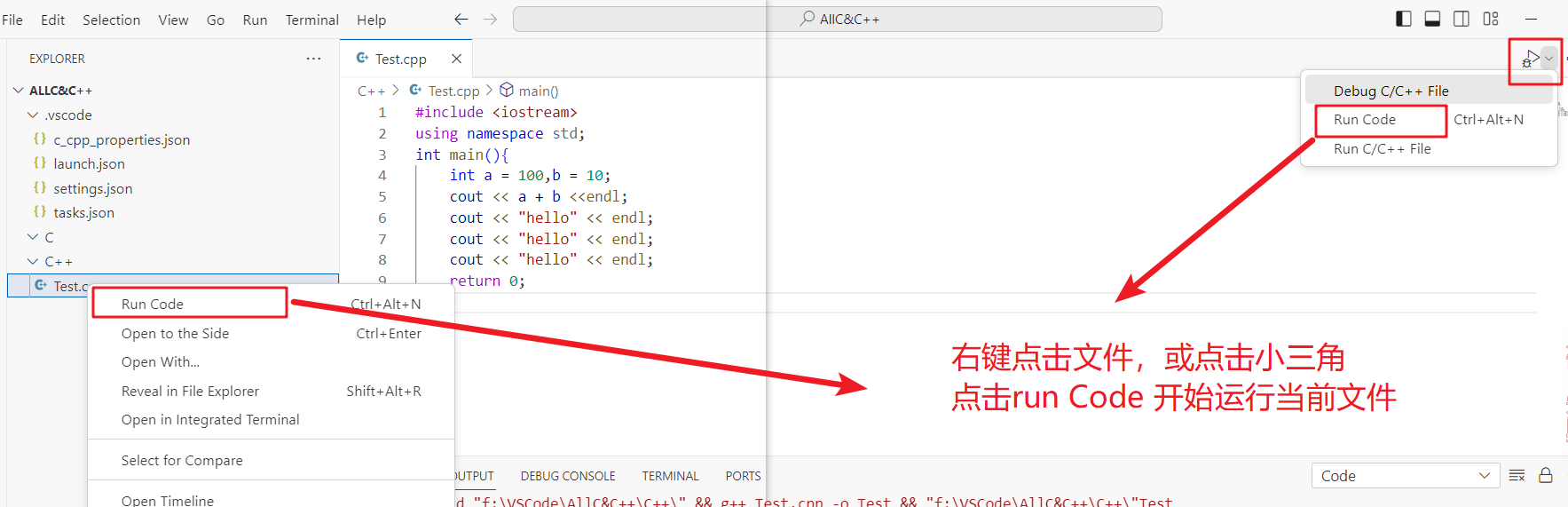Image resolution: width=1568 pixels, height=507 pixels.
Task: Select Select for Compare
Action: pyautogui.click(x=271, y=461)
